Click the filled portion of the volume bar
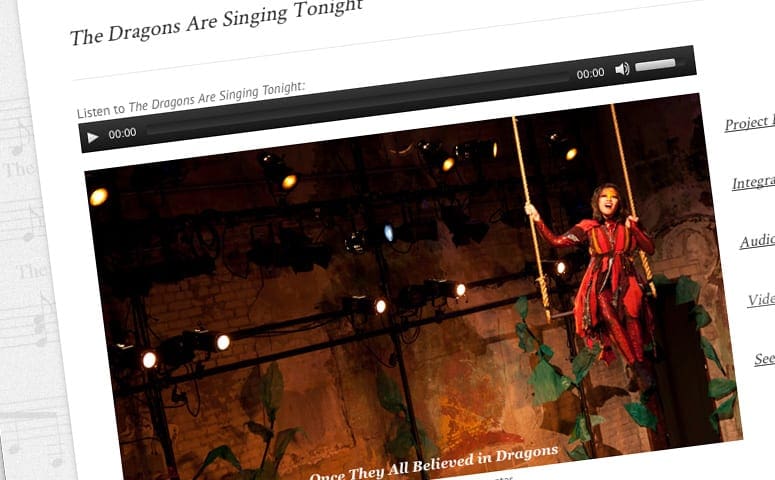 [x=655, y=65]
